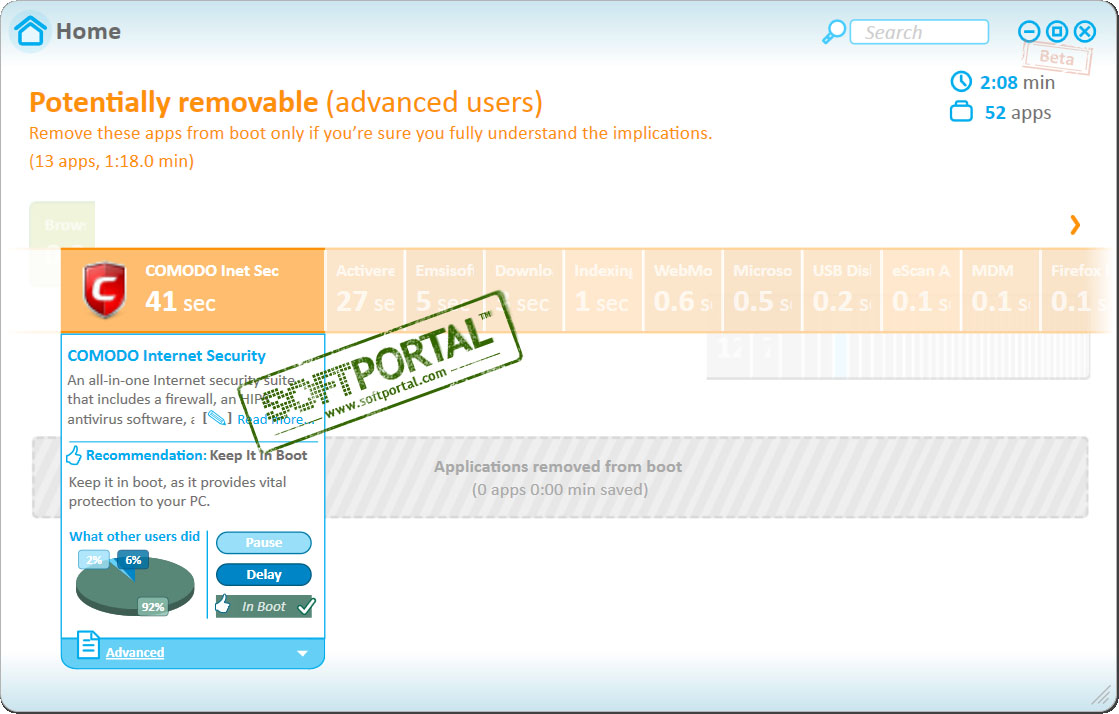Click the Home house icon
This screenshot has width=1119, height=714.
point(31,31)
